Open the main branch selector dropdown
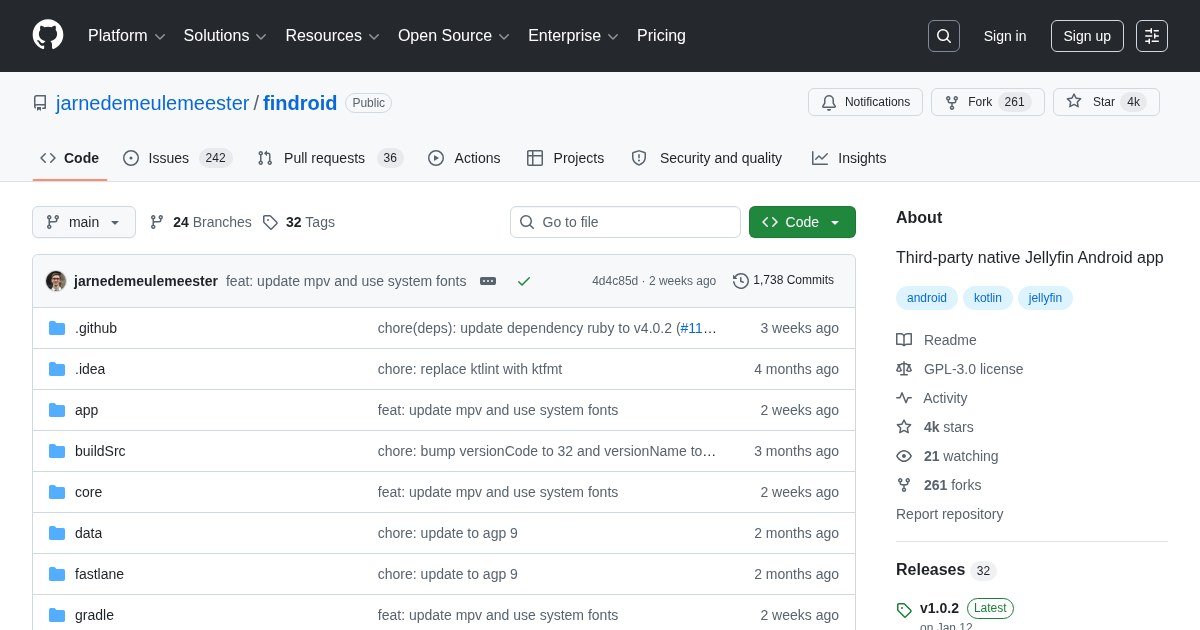Screen dimensions: 1200x630 click(x=84, y=222)
